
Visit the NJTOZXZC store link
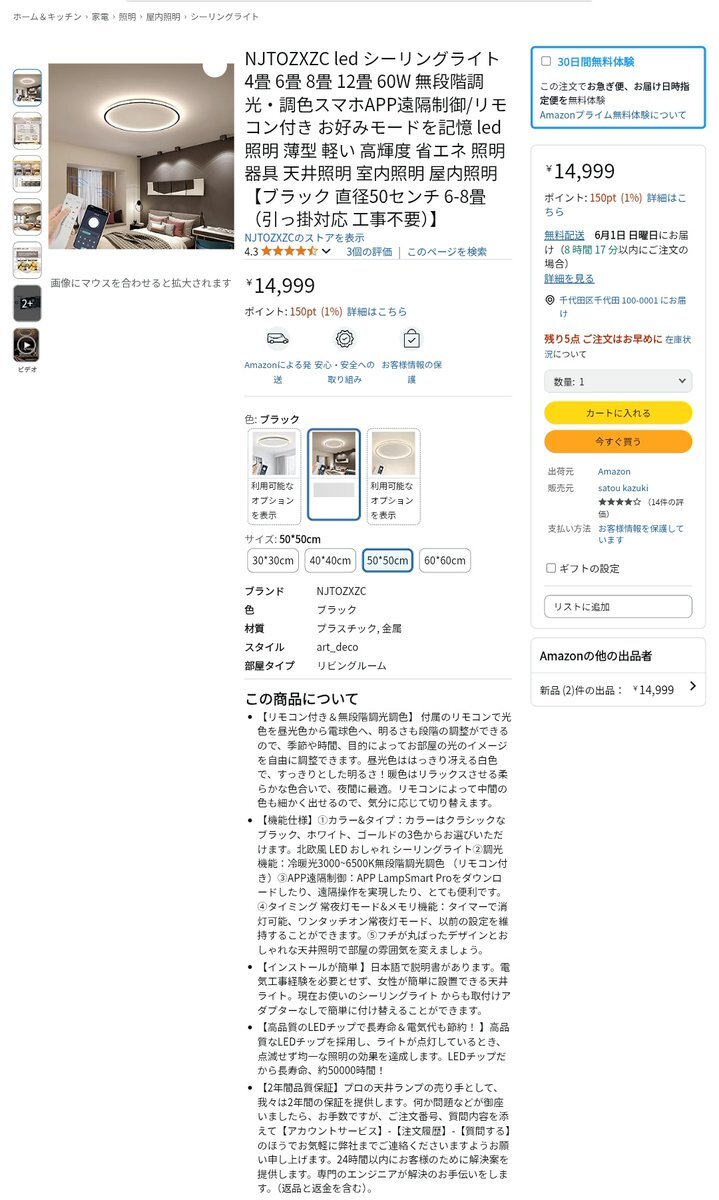click(304, 238)
